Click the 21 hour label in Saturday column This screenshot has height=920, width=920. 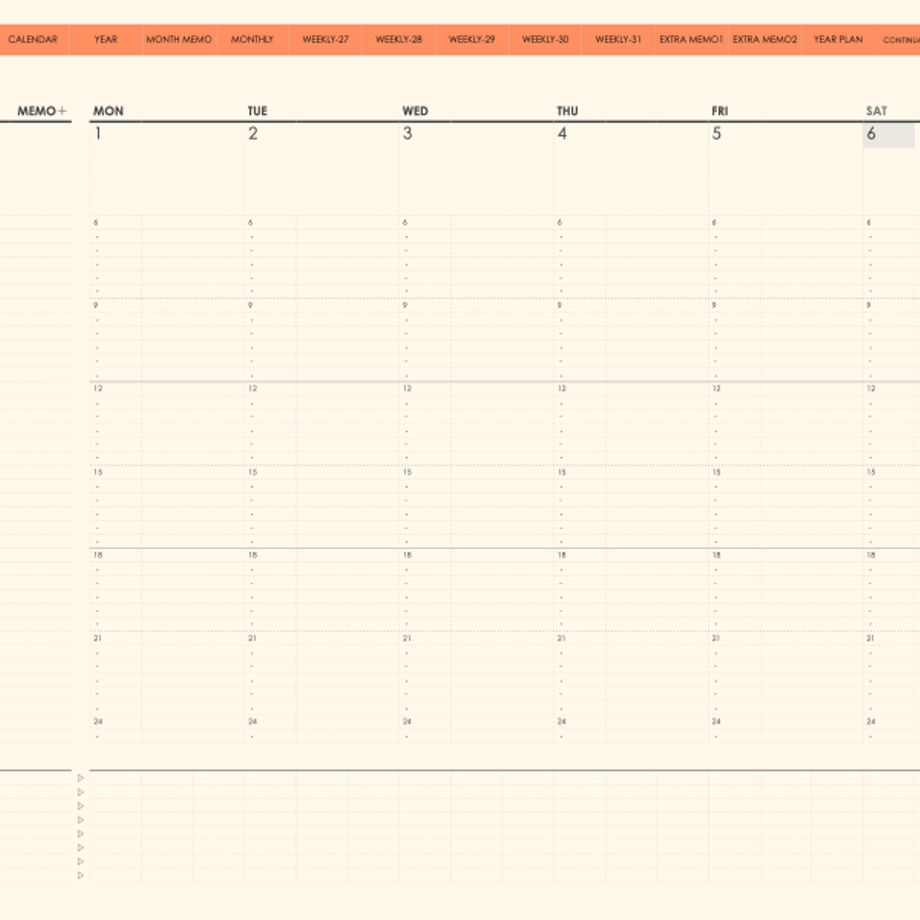point(871,638)
